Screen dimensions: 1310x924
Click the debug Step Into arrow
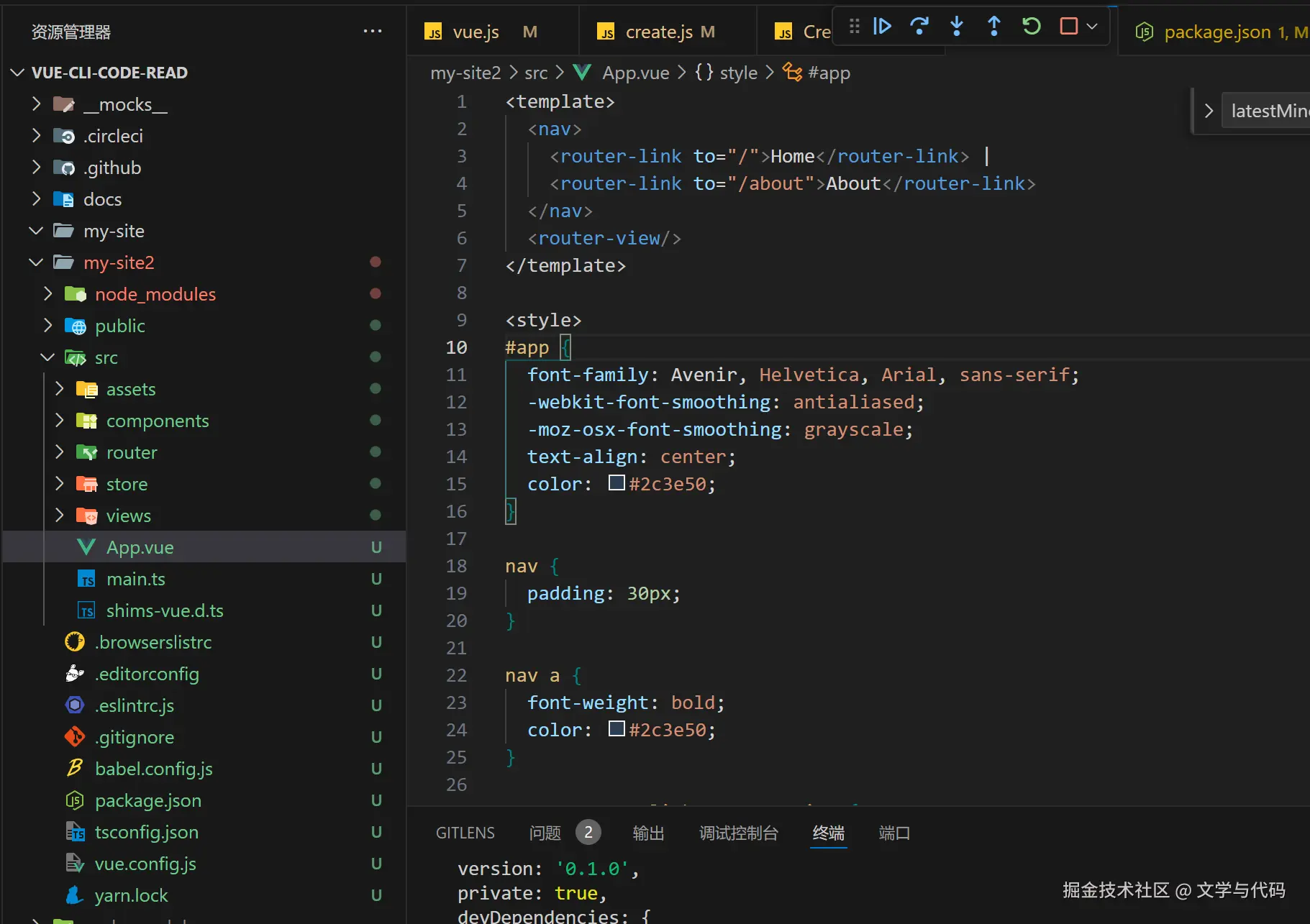[957, 27]
